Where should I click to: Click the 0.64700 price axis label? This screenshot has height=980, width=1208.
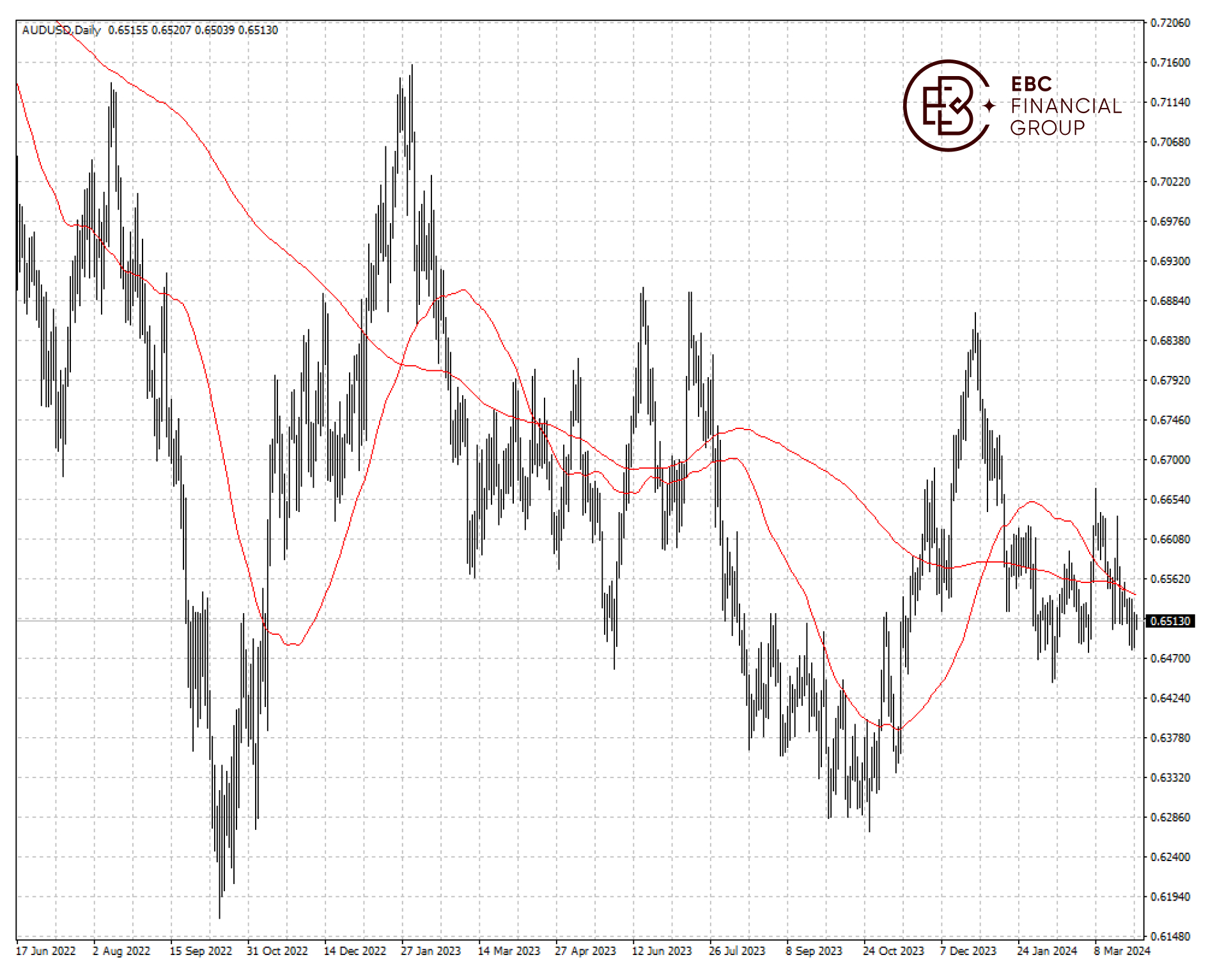tap(1170, 658)
